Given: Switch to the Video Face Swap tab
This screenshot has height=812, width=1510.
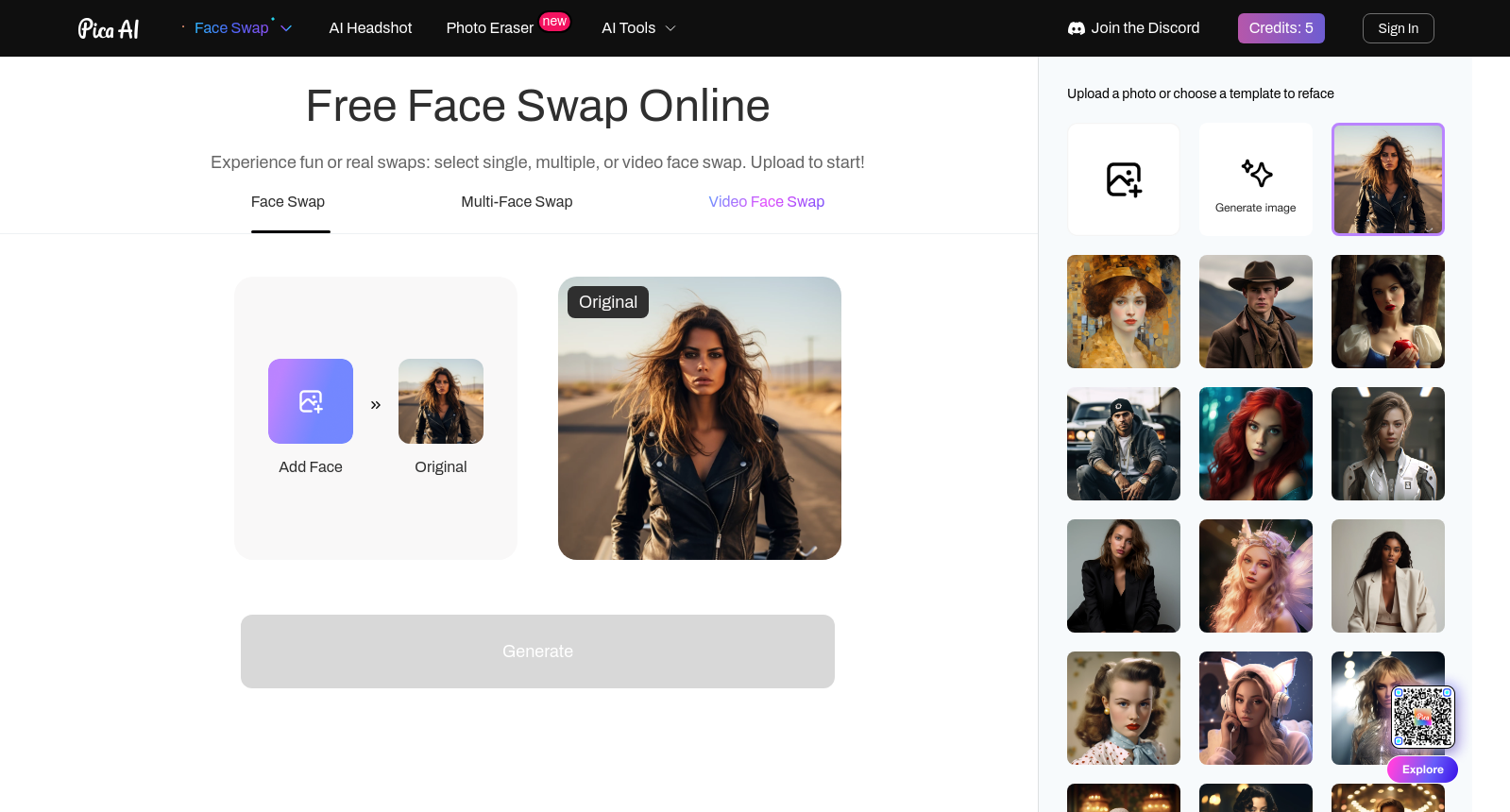Looking at the screenshot, I should pos(767,202).
